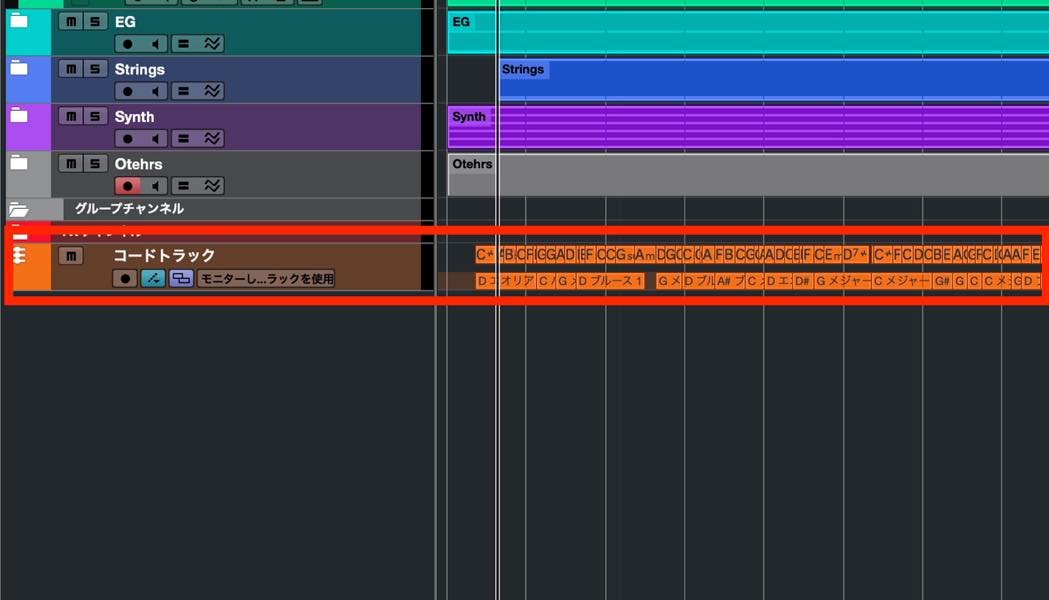Mute the コードトラック chord track
The height and width of the screenshot is (600, 1049).
pos(71,256)
